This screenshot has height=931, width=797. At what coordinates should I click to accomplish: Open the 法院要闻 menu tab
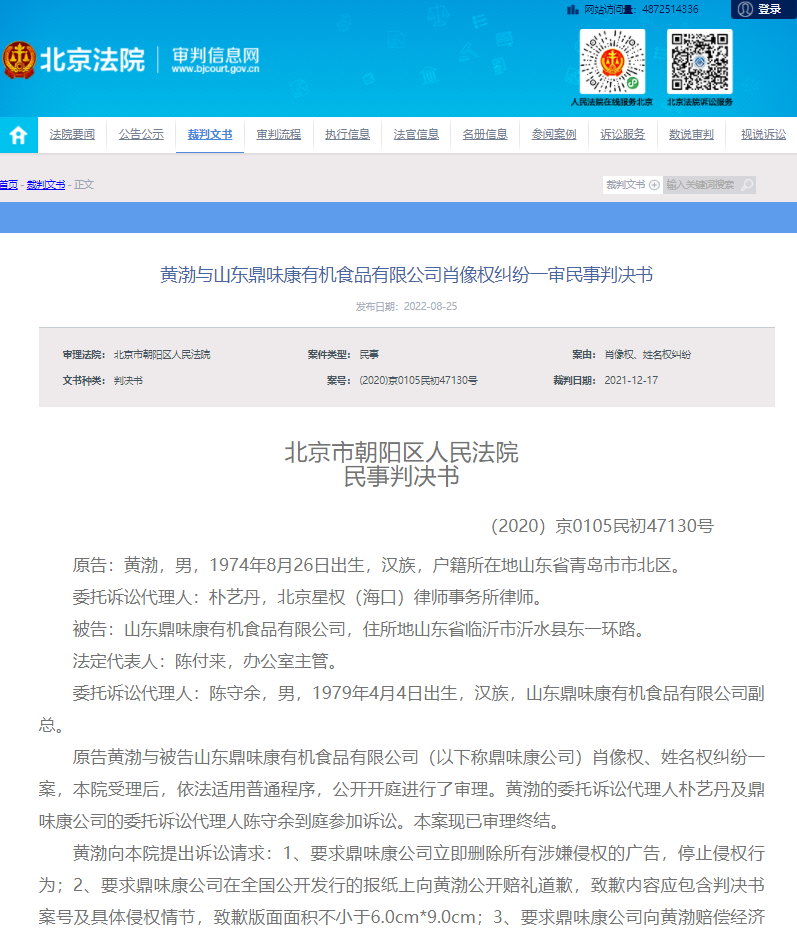click(72, 134)
